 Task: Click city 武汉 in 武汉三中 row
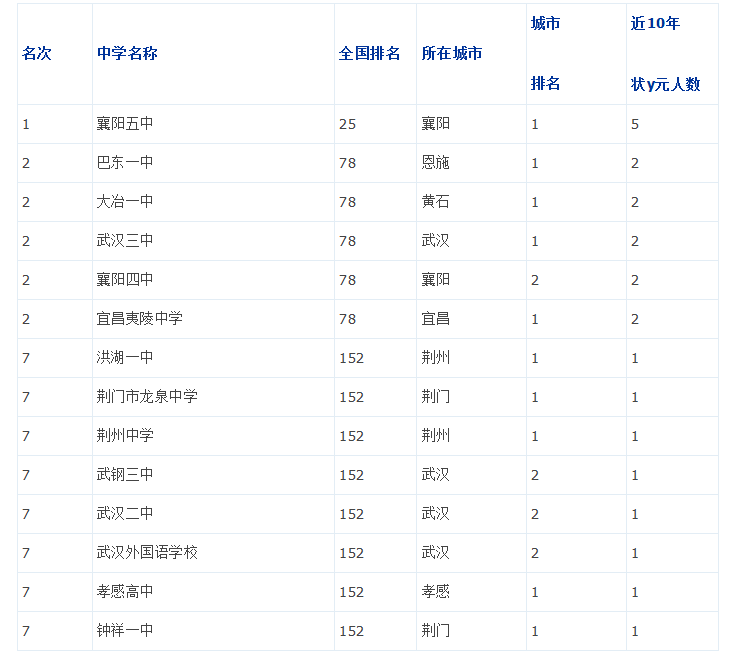coord(435,241)
